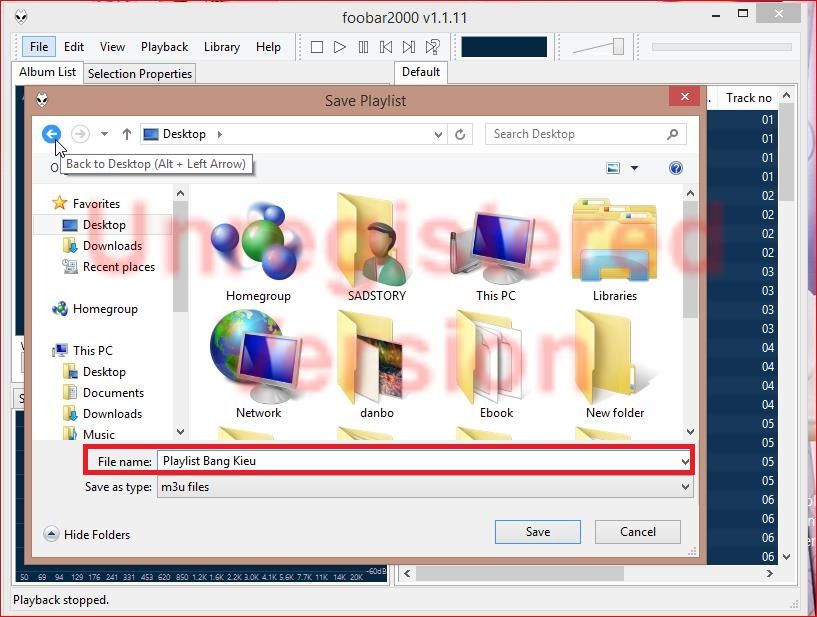Go back using the blue Back arrow

click(51, 134)
